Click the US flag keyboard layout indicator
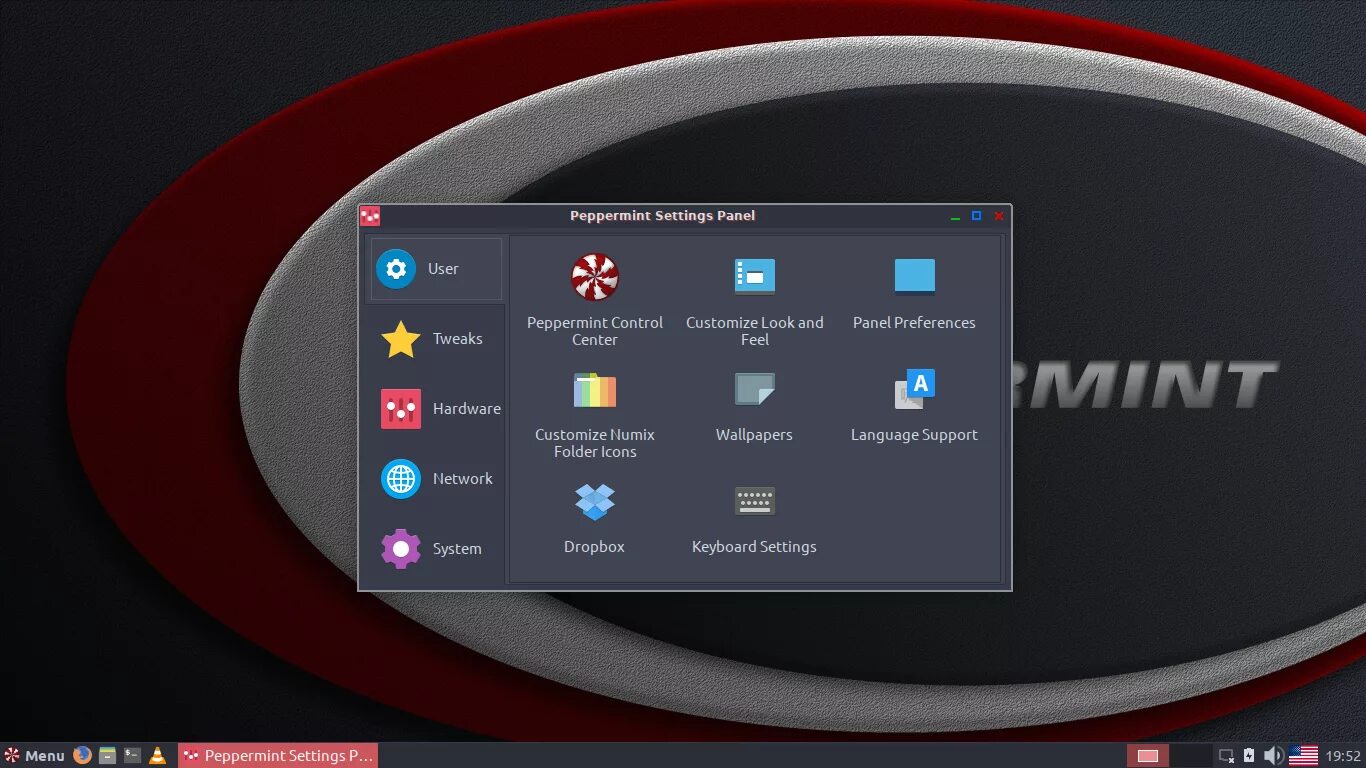 coord(1301,755)
